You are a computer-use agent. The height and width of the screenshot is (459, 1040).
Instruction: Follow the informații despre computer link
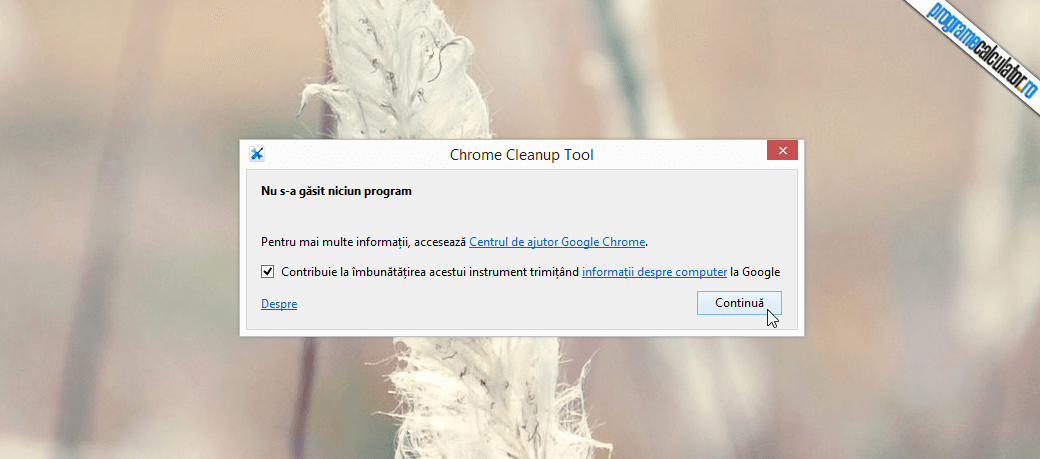tap(654, 272)
